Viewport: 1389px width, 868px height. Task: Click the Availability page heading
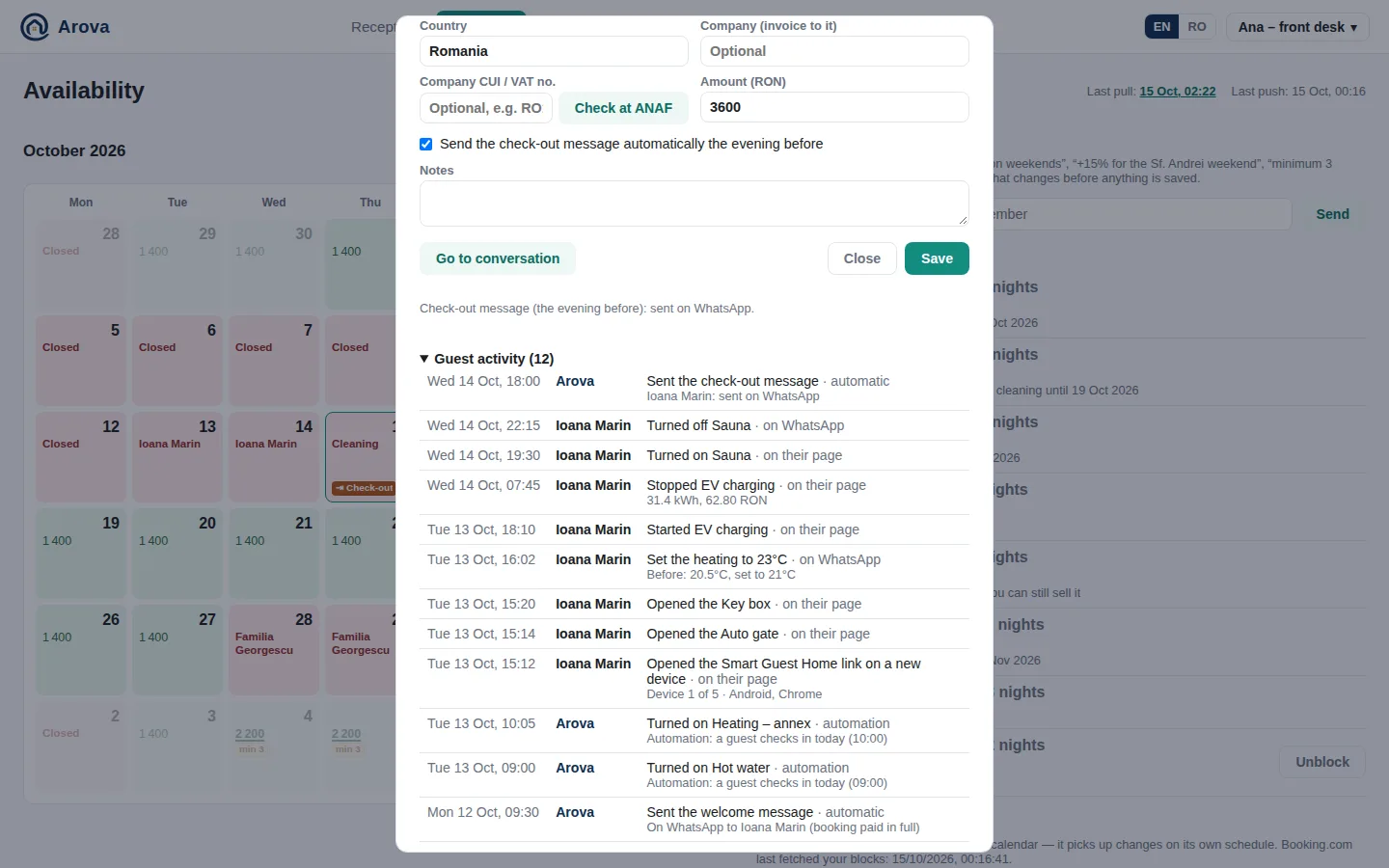point(84,91)
